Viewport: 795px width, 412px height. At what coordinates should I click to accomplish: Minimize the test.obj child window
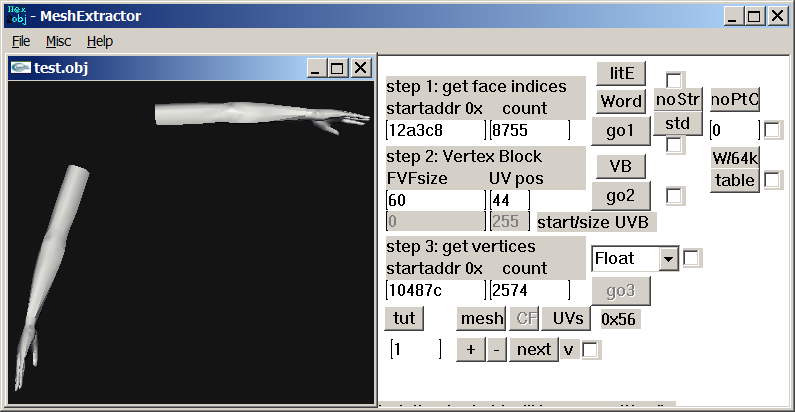coord(316,68)
